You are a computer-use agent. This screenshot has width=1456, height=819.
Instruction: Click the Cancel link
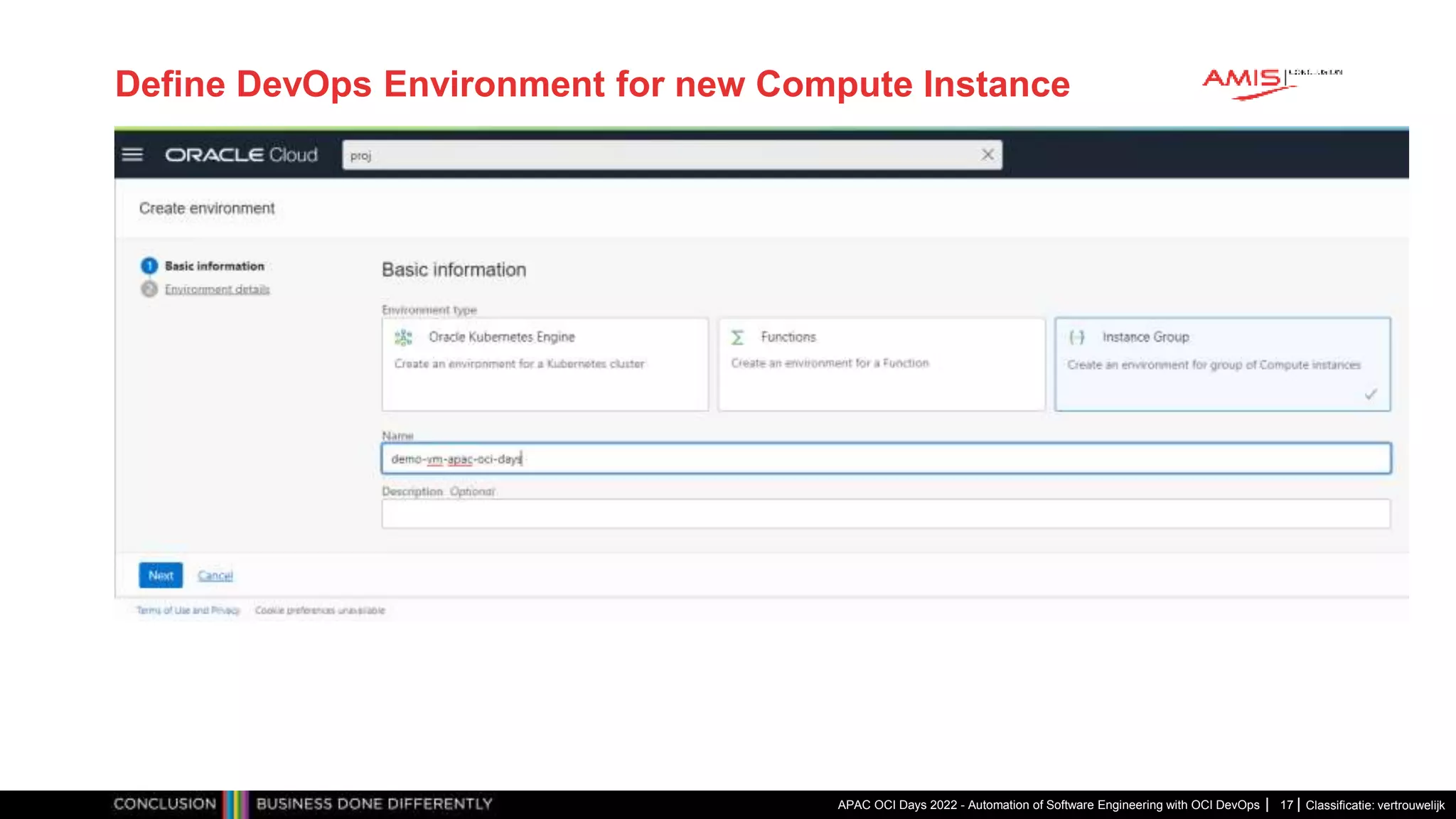[215, 575]
